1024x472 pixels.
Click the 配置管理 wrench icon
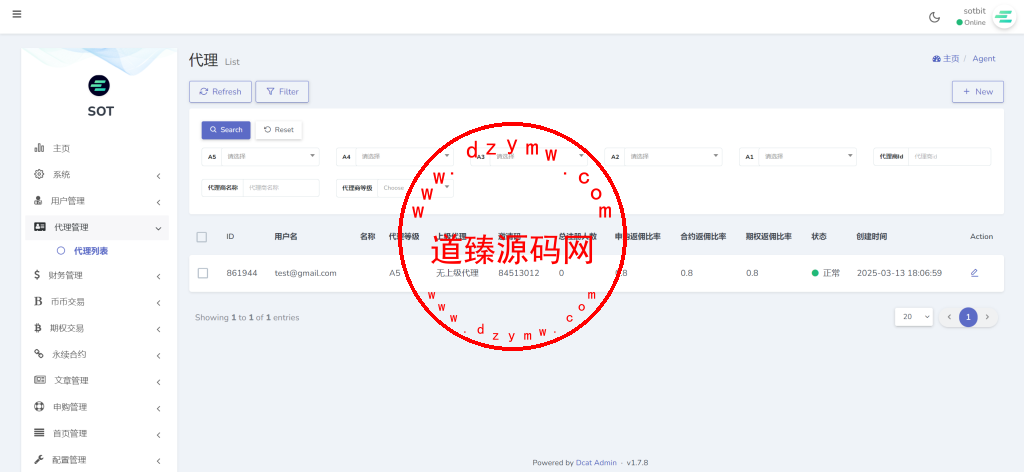[x=39, y=460]
